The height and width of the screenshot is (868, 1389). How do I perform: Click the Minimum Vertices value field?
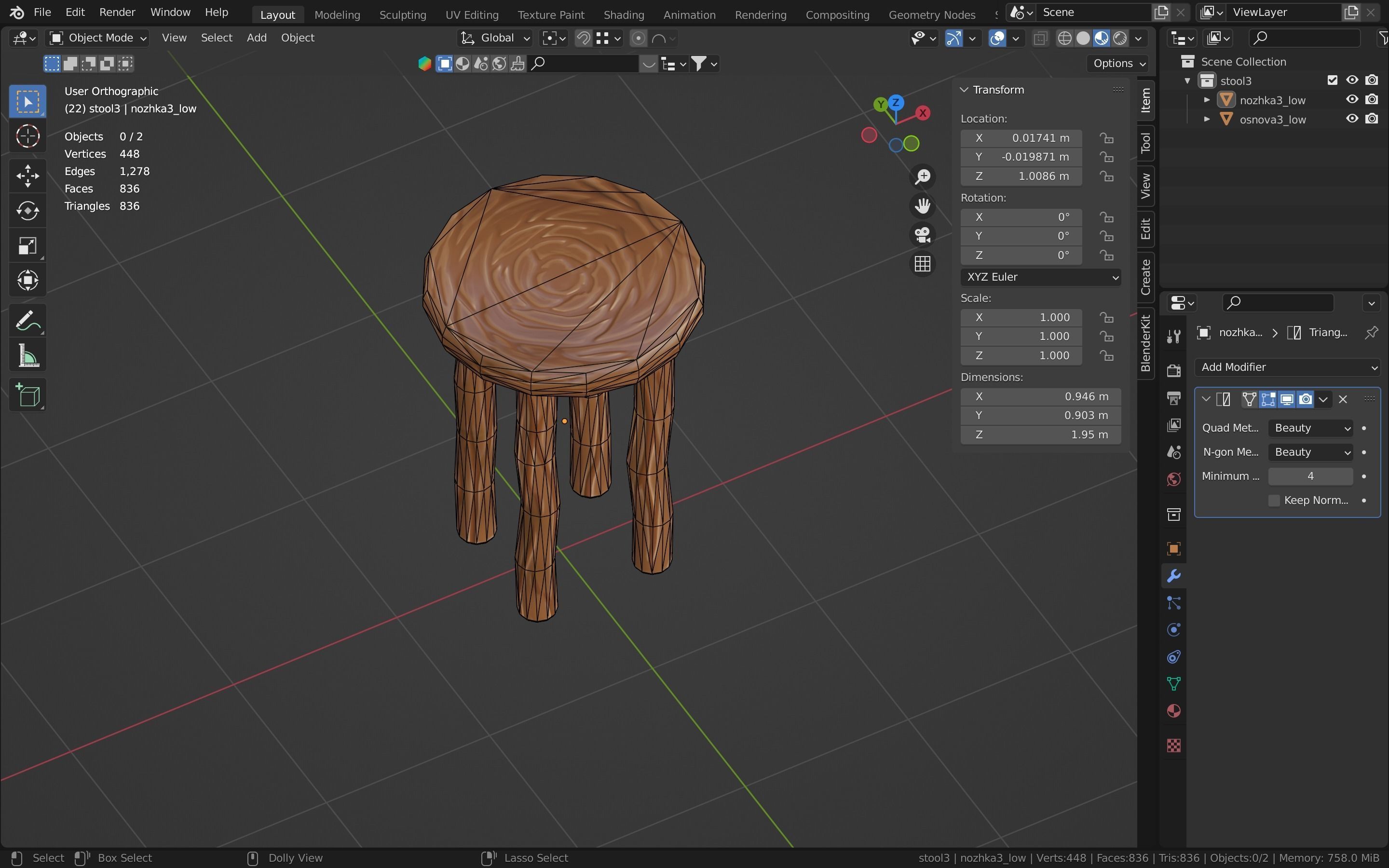click(1310, 476)
